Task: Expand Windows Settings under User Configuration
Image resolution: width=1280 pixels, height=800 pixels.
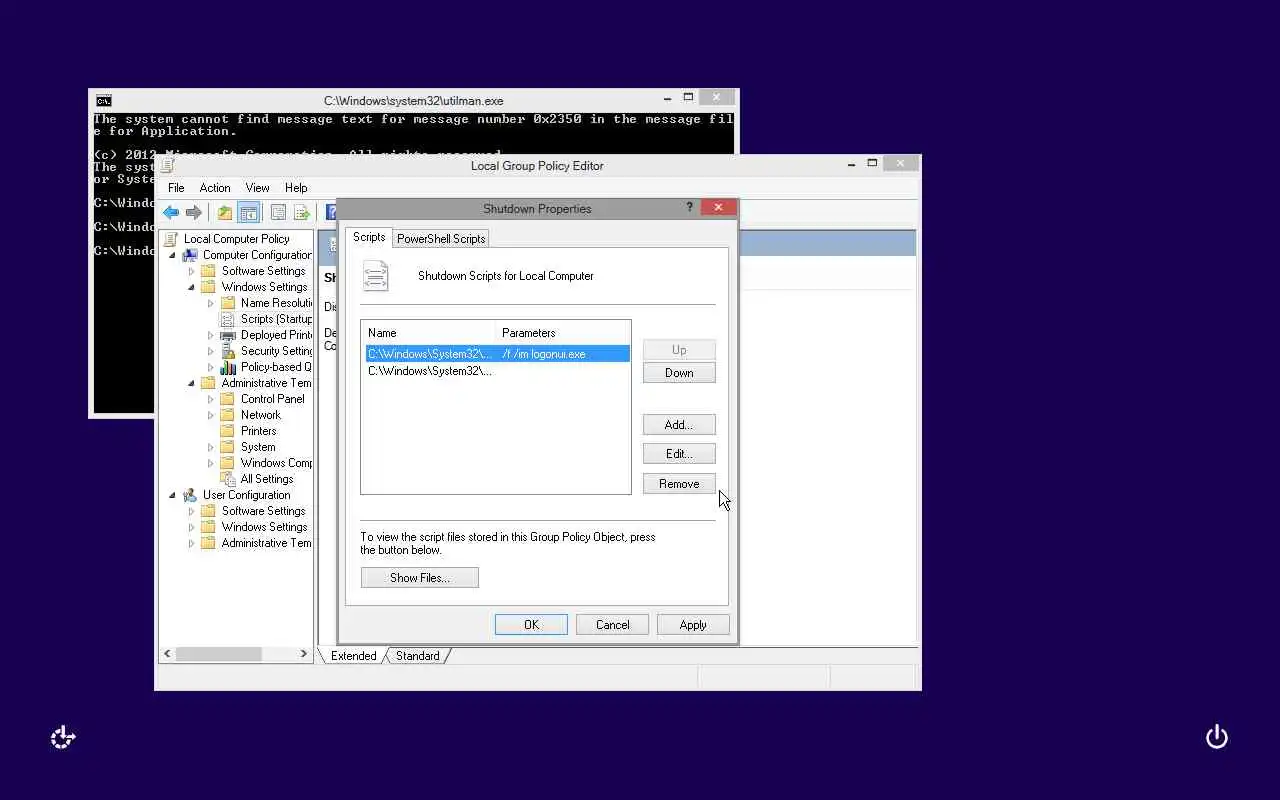Action: (191, 527)
